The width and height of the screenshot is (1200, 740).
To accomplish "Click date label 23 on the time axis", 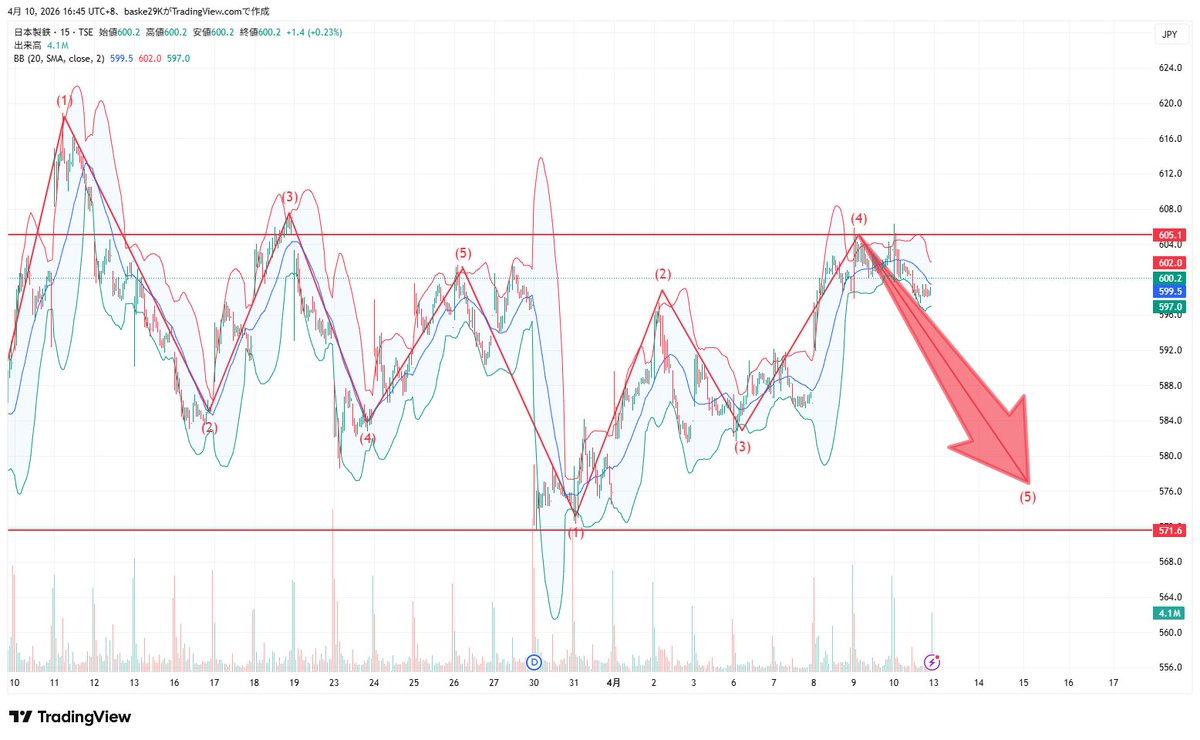I will (334, 683).
